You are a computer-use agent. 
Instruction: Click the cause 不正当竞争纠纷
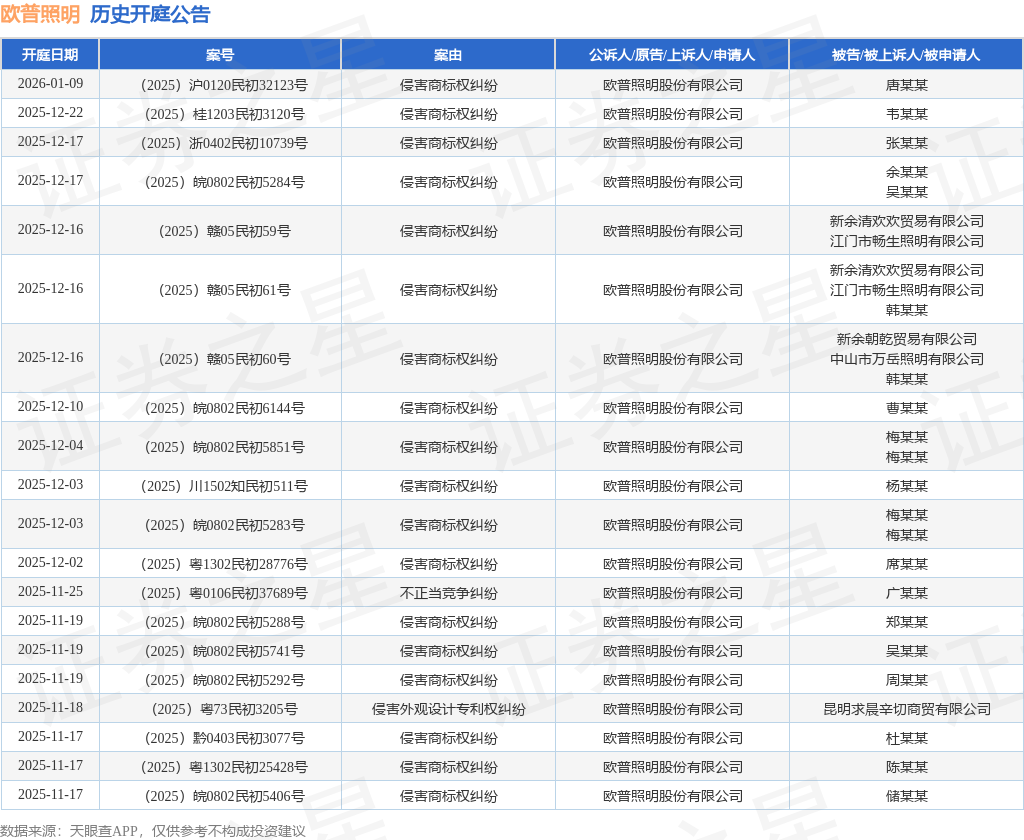tap(448, 593)
